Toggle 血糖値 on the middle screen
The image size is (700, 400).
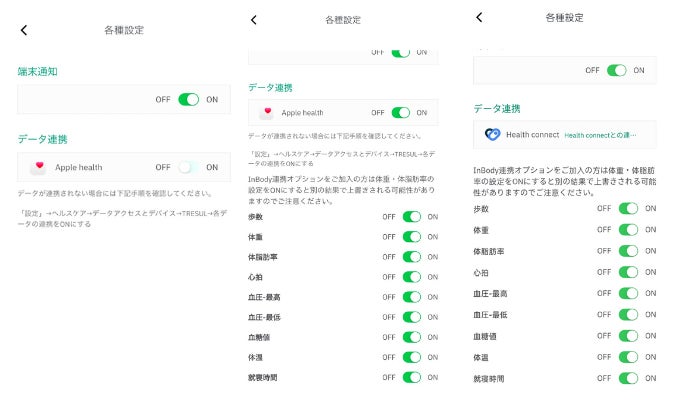[x=412, y=337]
